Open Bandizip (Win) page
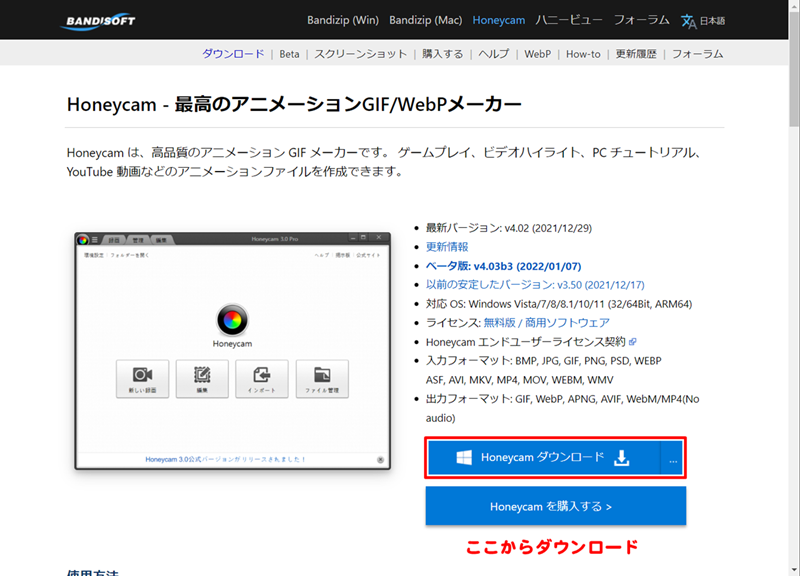This screenshot has height=576, width=800. coord(343,20)
